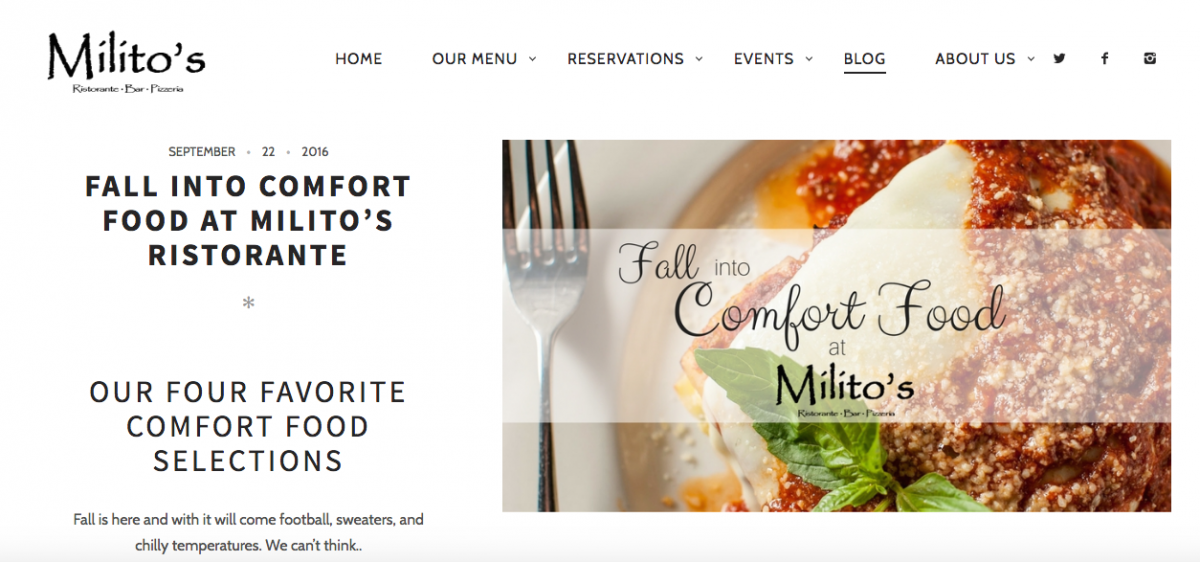The height and width of the screenshot is (562, 1200).
Task: Open Milito's Instagram page
Action: point(1150,58)
